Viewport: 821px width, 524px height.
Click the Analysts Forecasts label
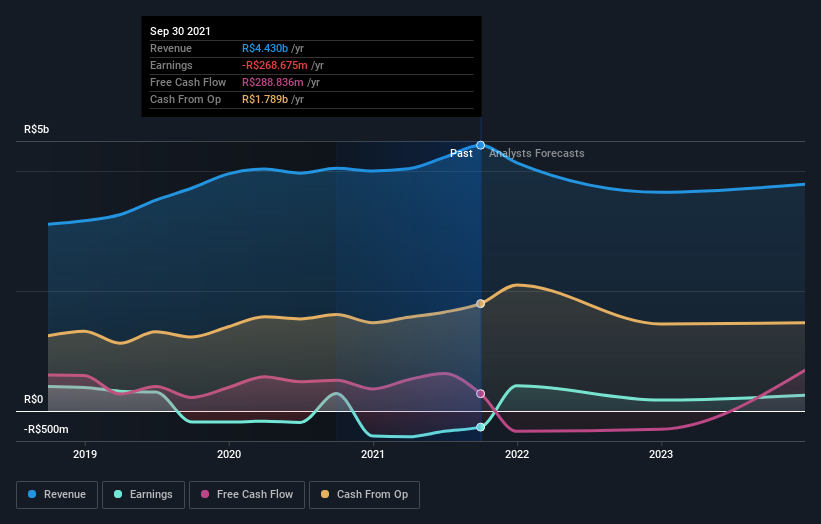(x=537, y=153)
